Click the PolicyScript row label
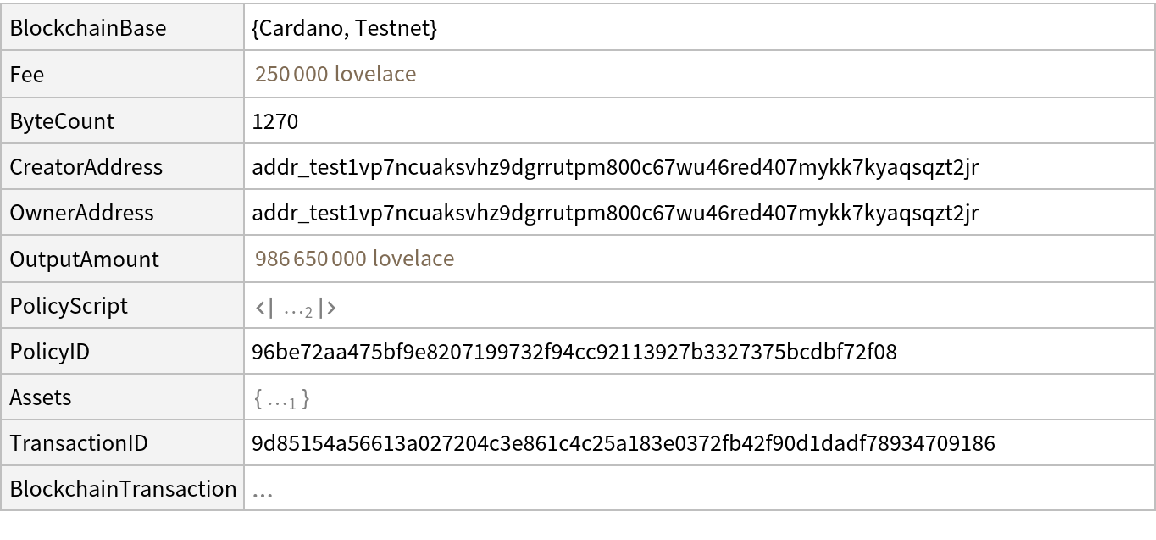Viewport: 1156px width, 540px height. point(69,306)
